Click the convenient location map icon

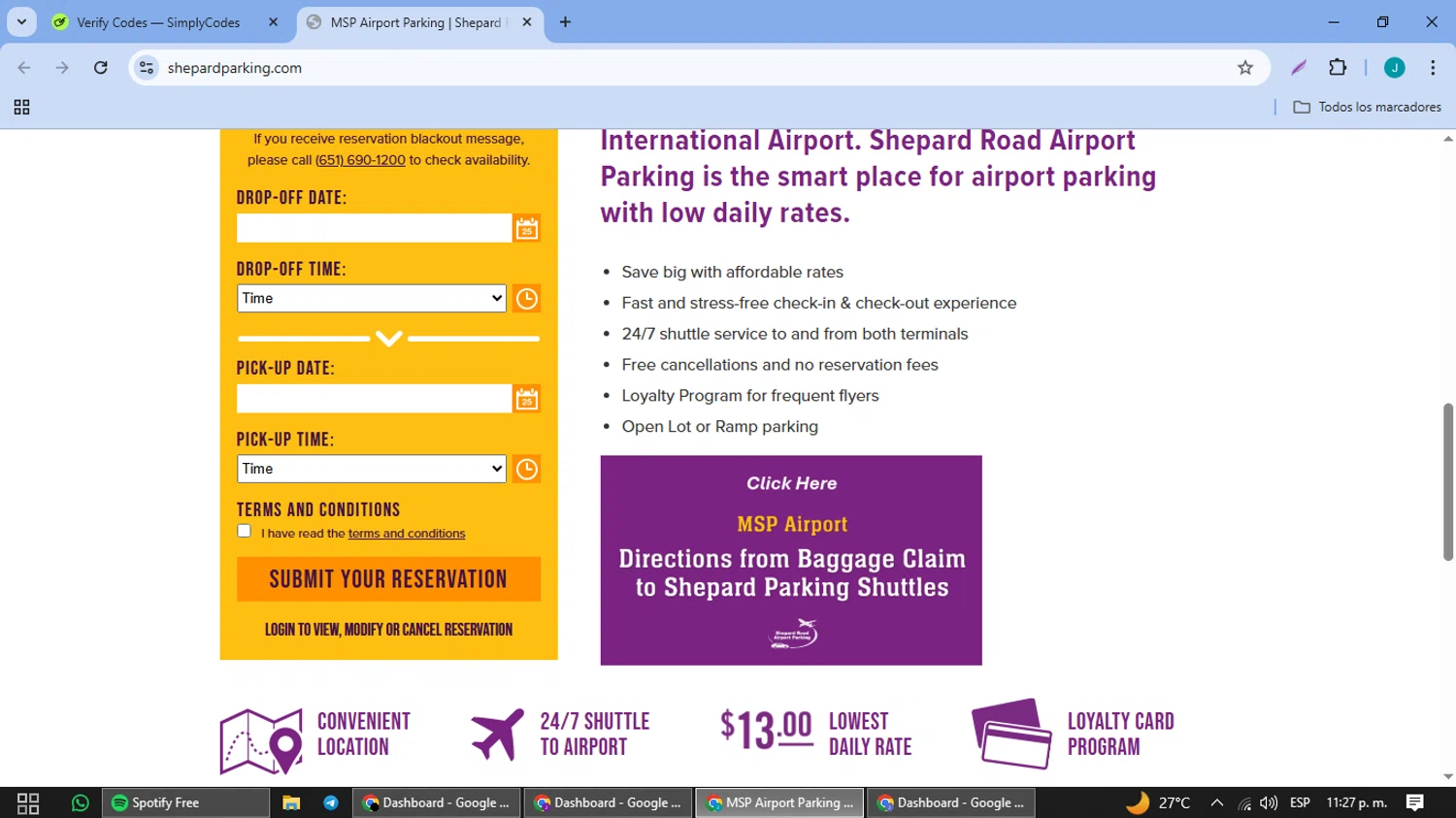261,741
